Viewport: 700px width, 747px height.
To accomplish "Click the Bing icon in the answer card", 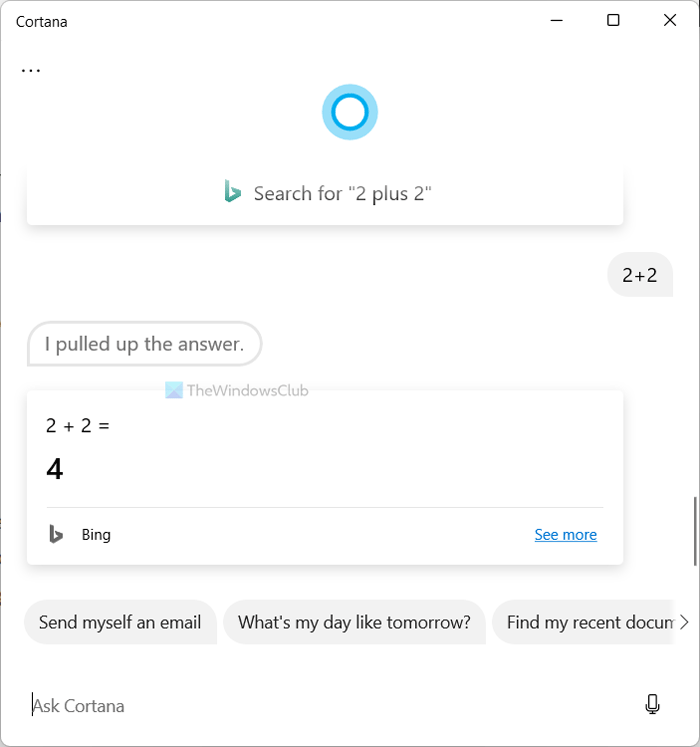I will click(57, 535).
